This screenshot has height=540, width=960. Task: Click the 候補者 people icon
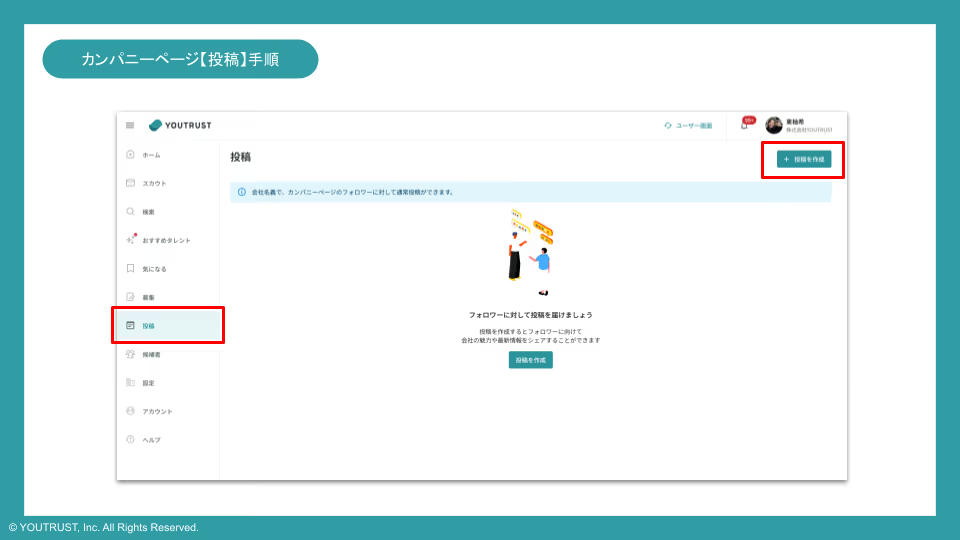coord(130,354)
